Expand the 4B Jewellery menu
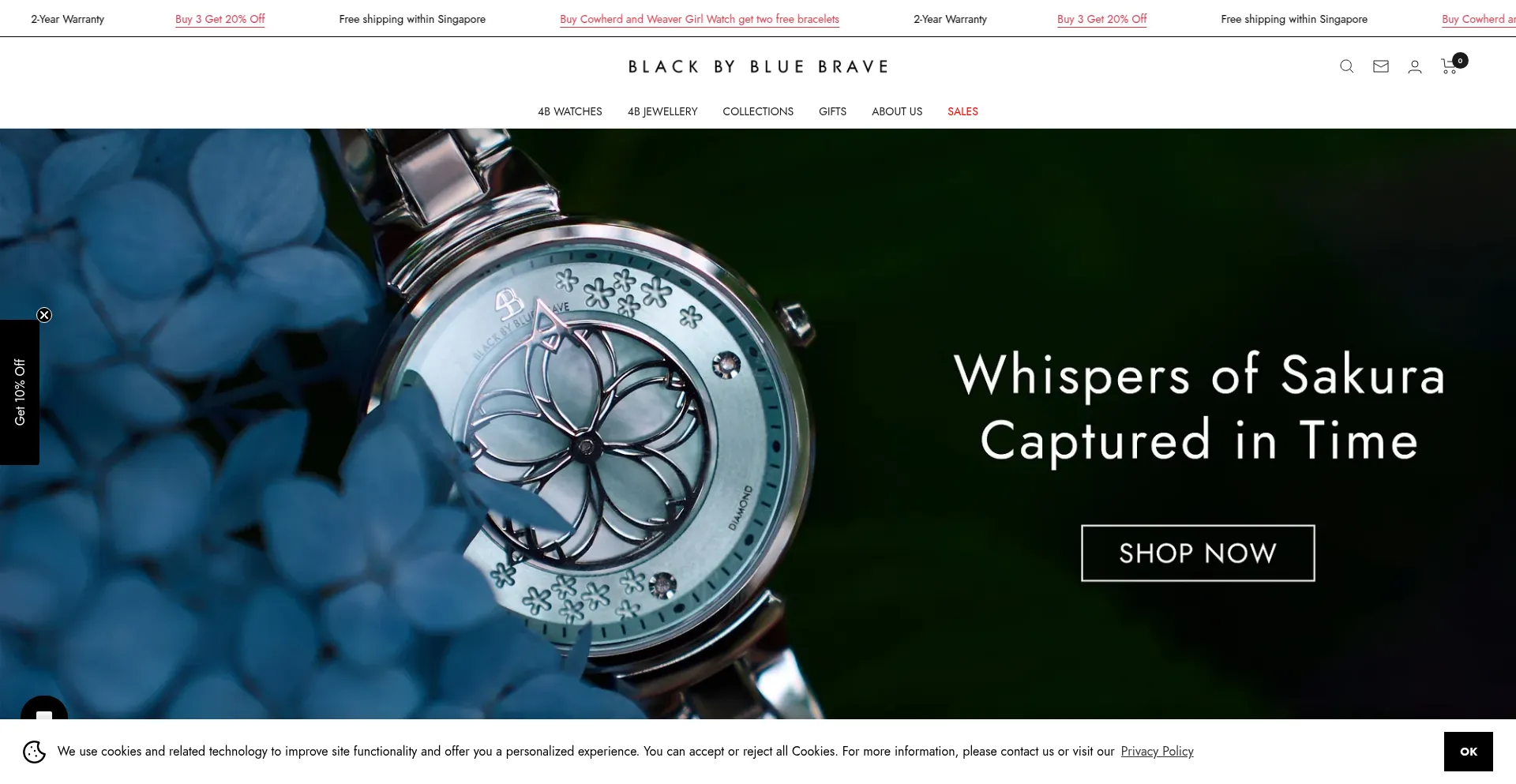The image size is (1516, 784). point(662,111)
